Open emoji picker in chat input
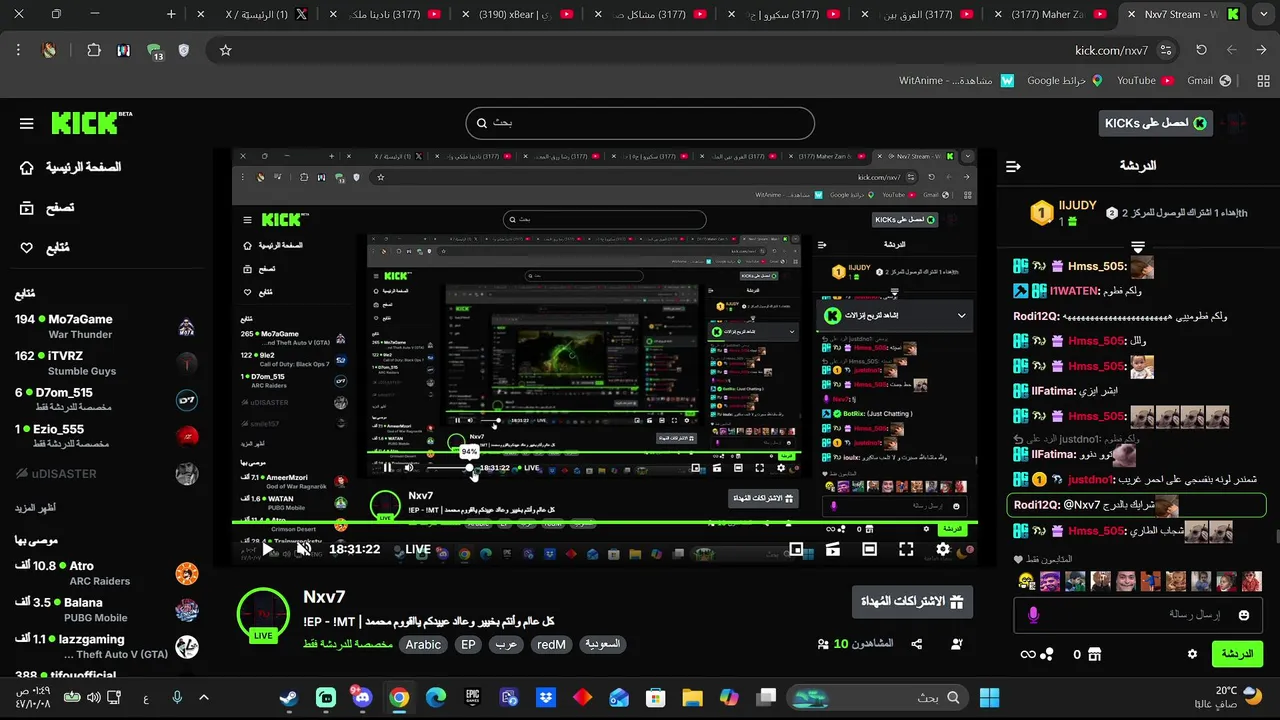Screen dimensions: 1280x720 pos(1244,615)
